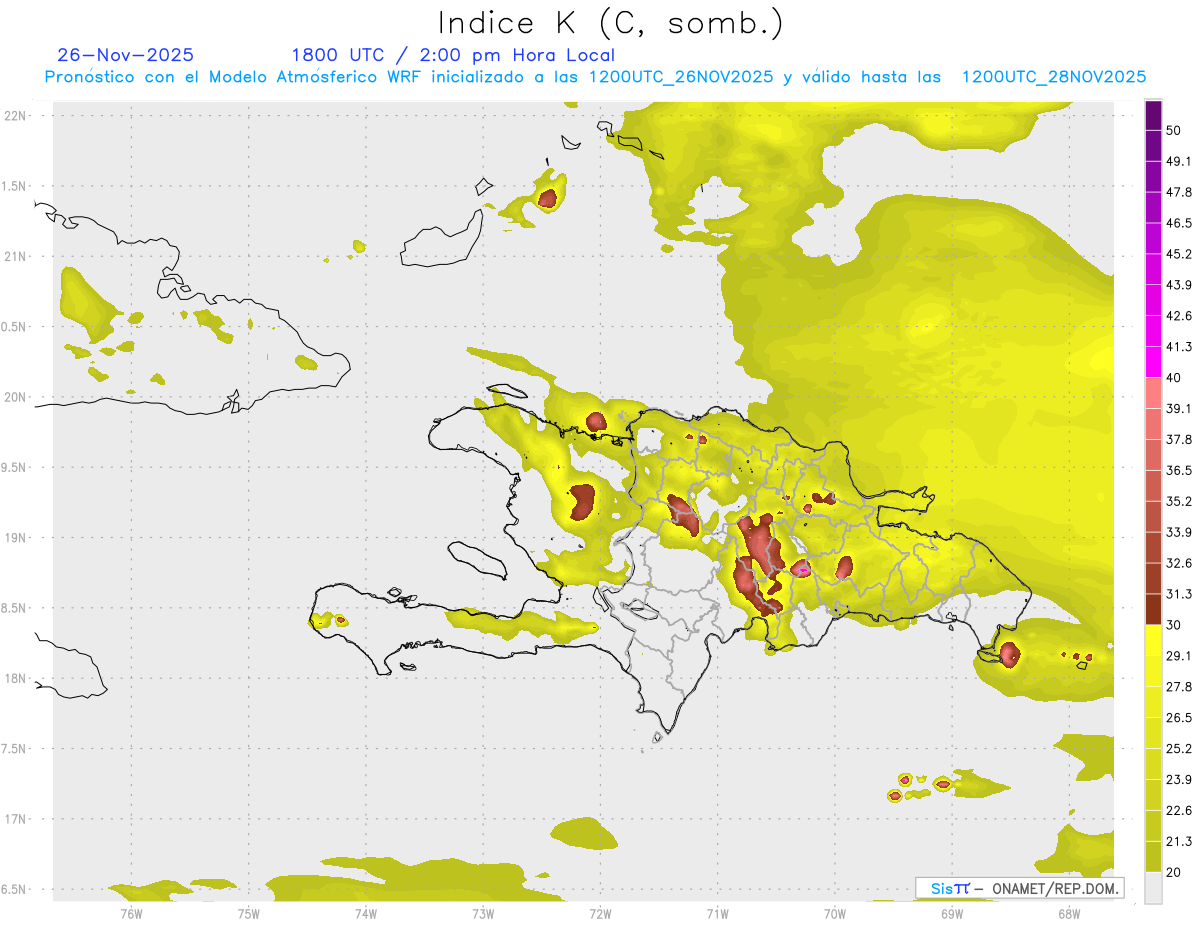This screenshot has height=927, width=1200.
Task: Click the "23.9" color scale value
Action: coord(1179,780)
